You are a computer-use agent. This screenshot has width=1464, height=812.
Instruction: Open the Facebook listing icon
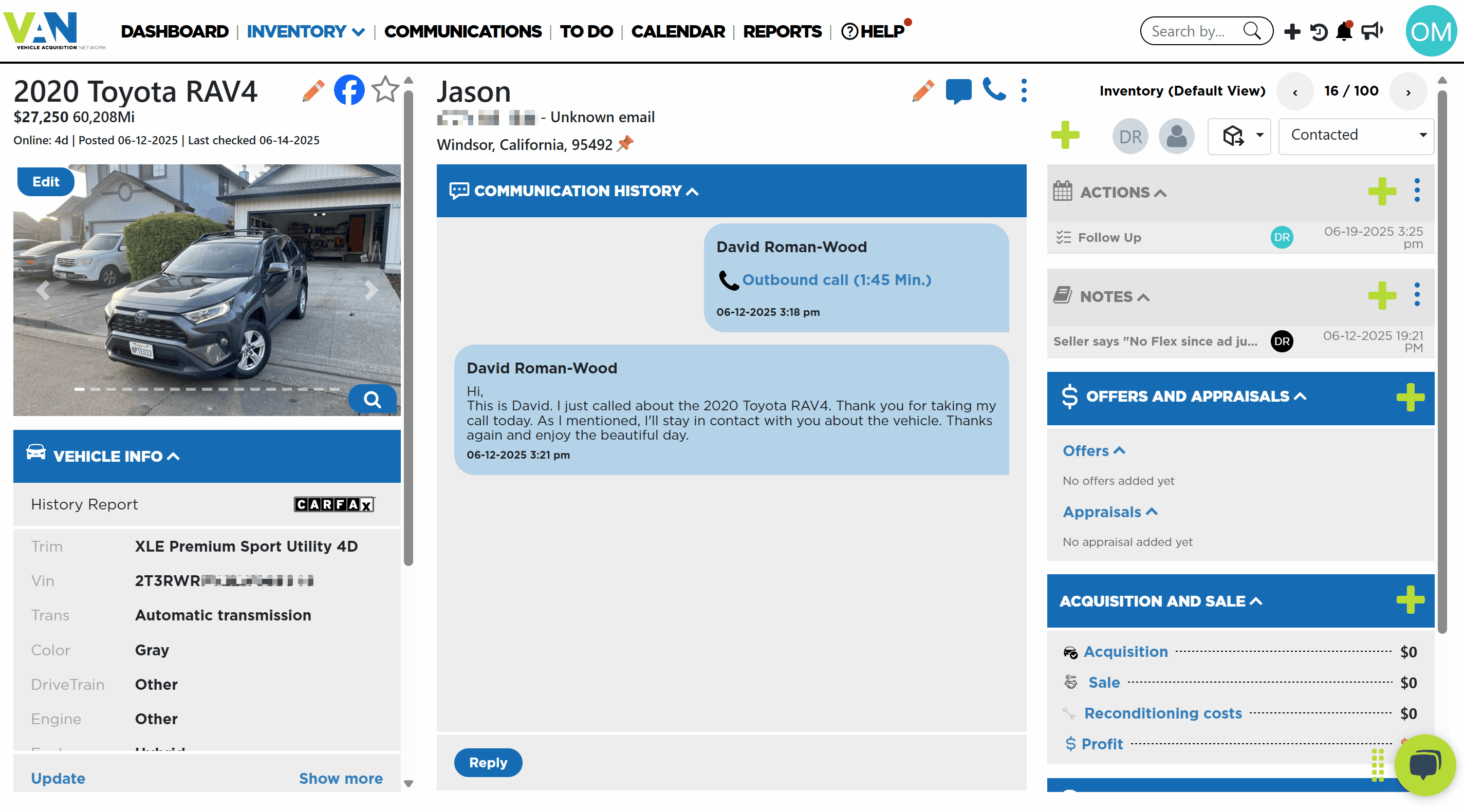tap(348, 90)
